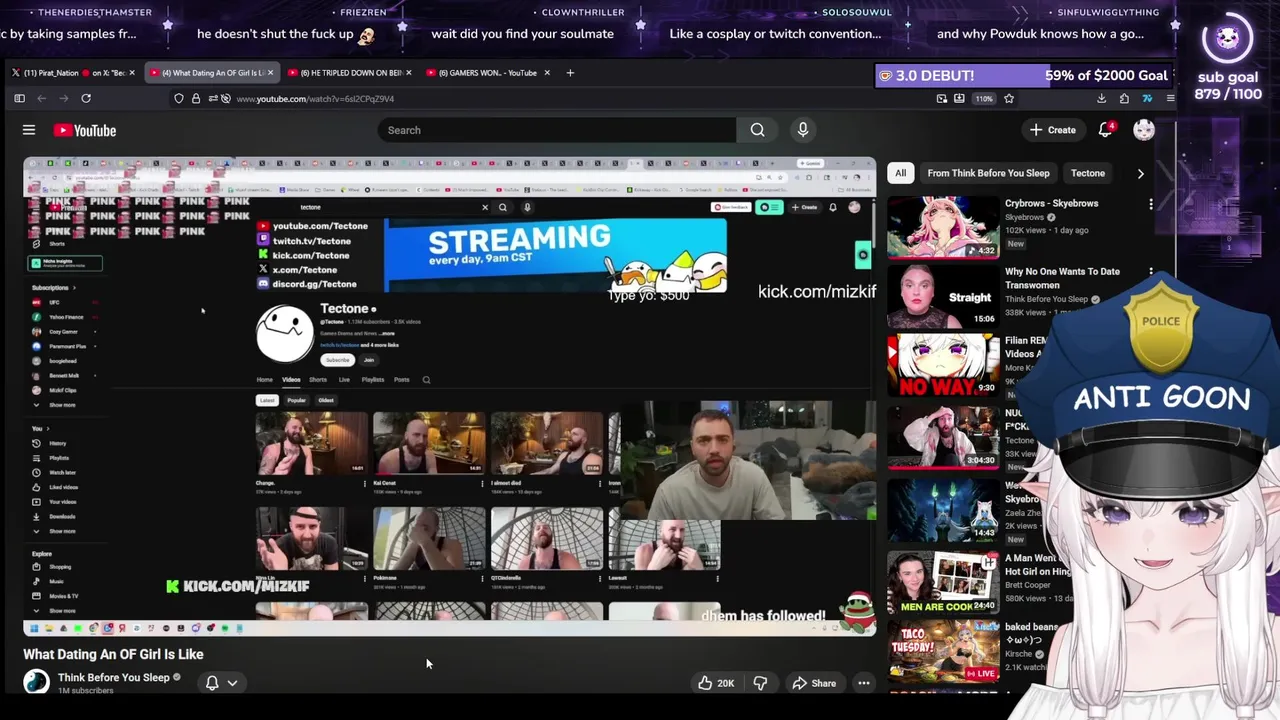The image size is (1280, 720).
Task: Open YouTube notifications bell
Action: 1106,130
